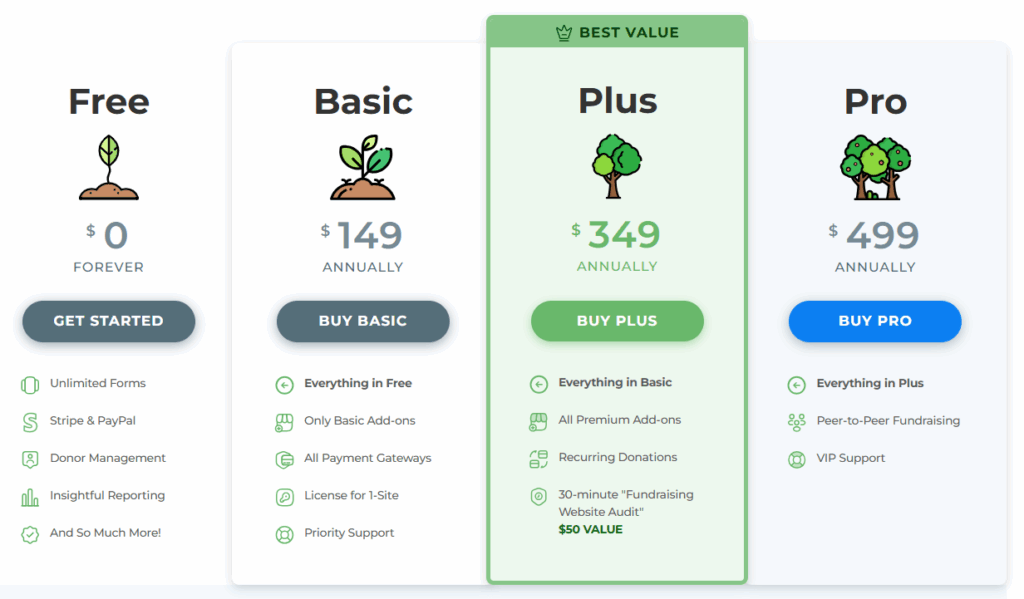This screenshot has width=1024, height=599.
Task: Click the BUY BASIC button
Action: click(362, 321)
